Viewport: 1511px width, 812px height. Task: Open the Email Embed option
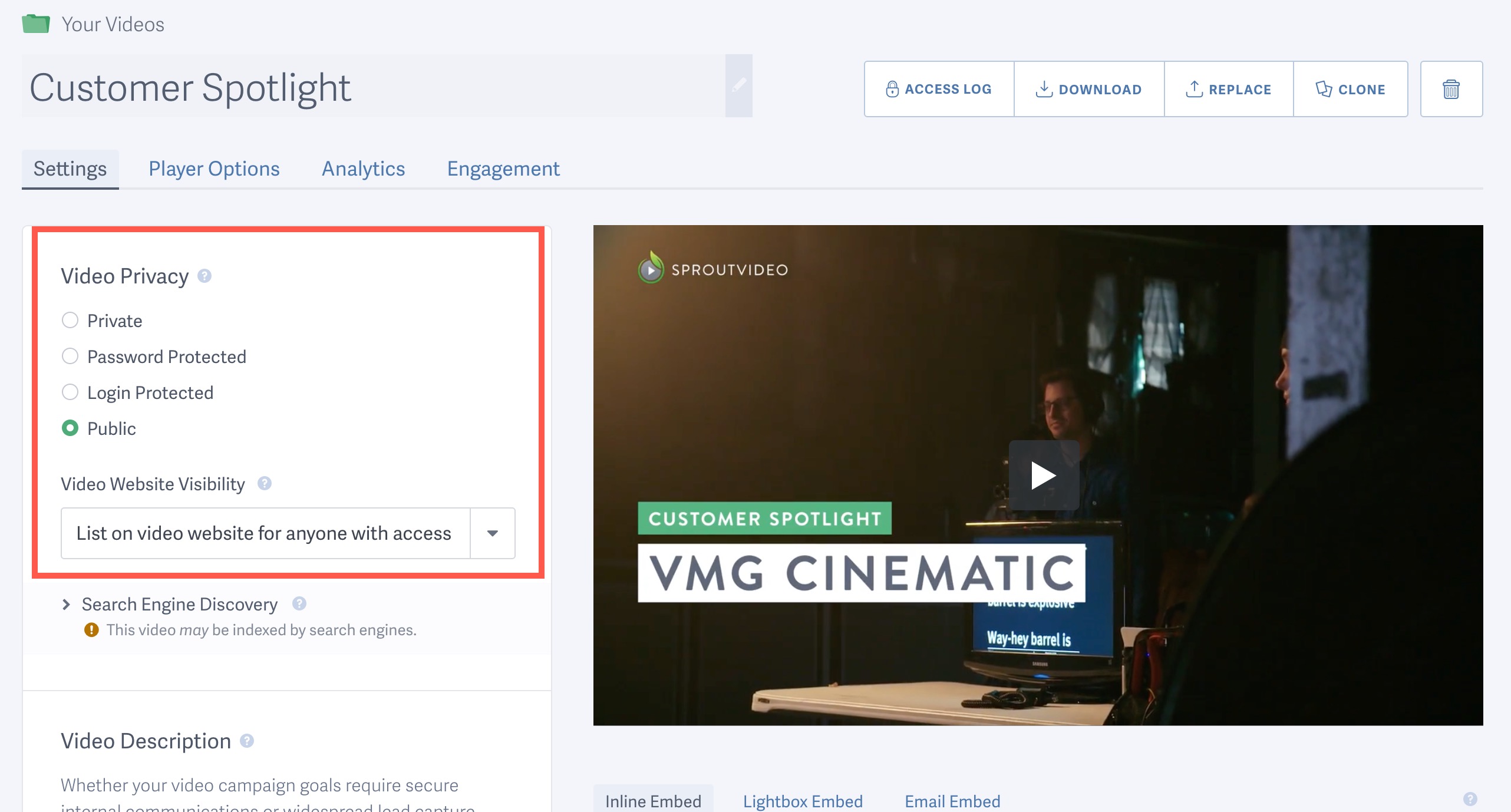(951, 801)
